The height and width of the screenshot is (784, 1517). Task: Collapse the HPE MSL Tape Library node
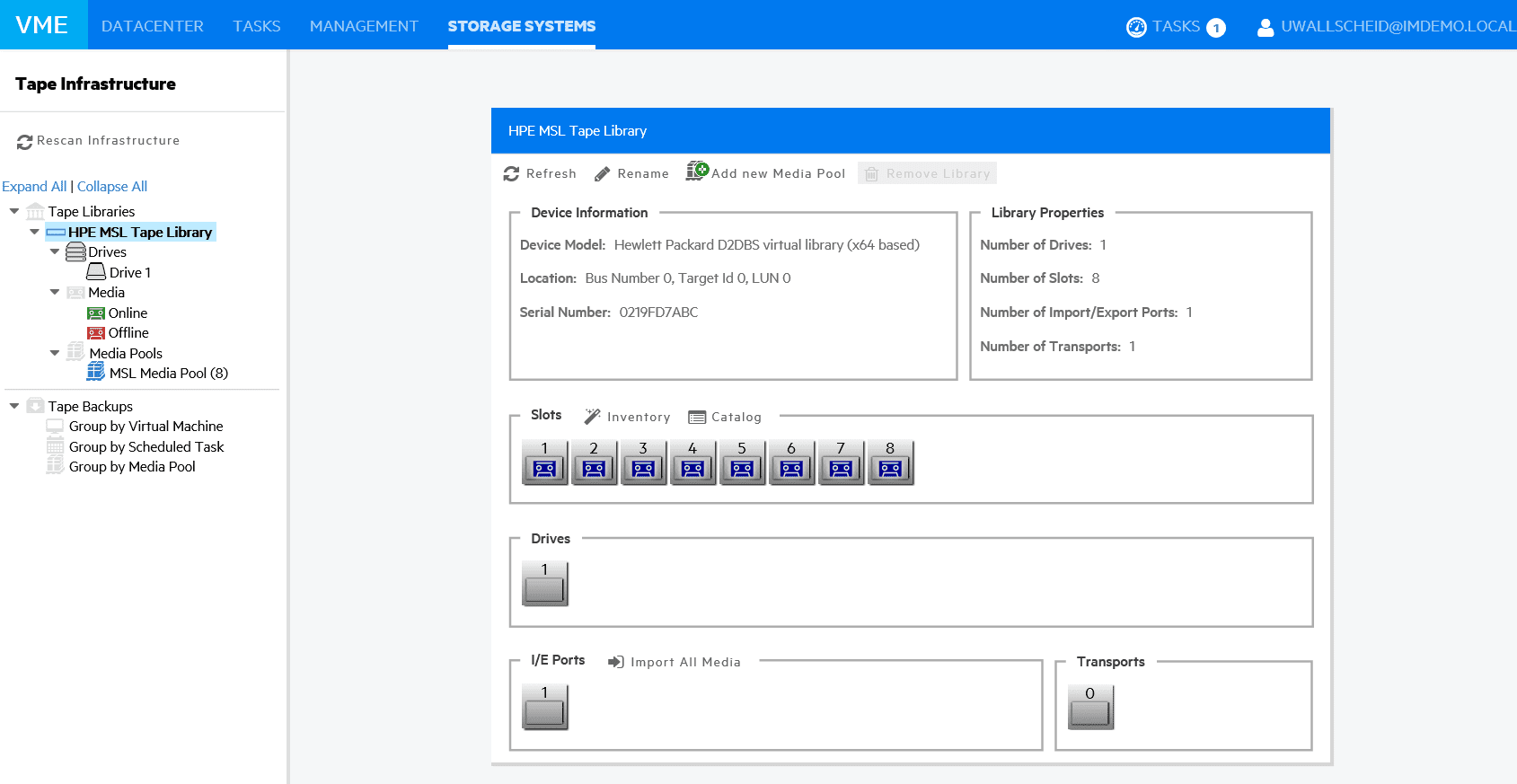(34, 232)
